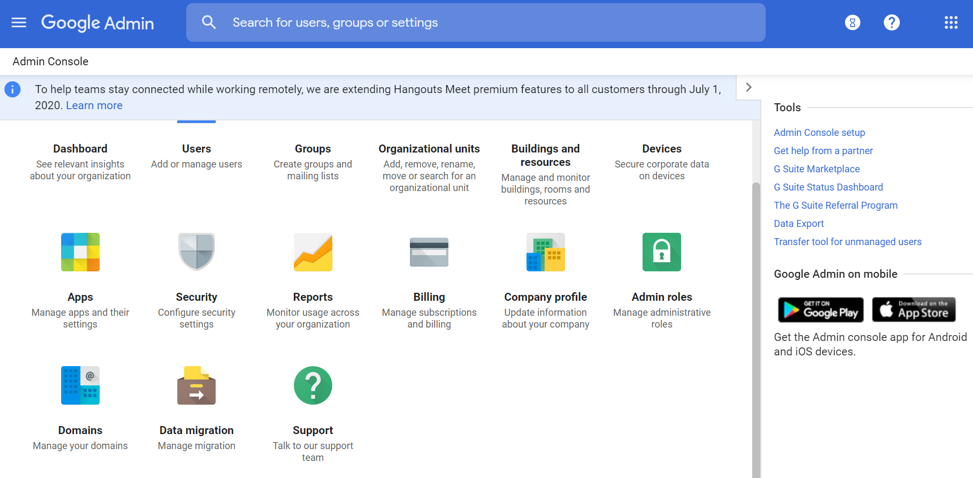973x478 pixels.
Task: Open the Data migration box icon
Action: 196,386
